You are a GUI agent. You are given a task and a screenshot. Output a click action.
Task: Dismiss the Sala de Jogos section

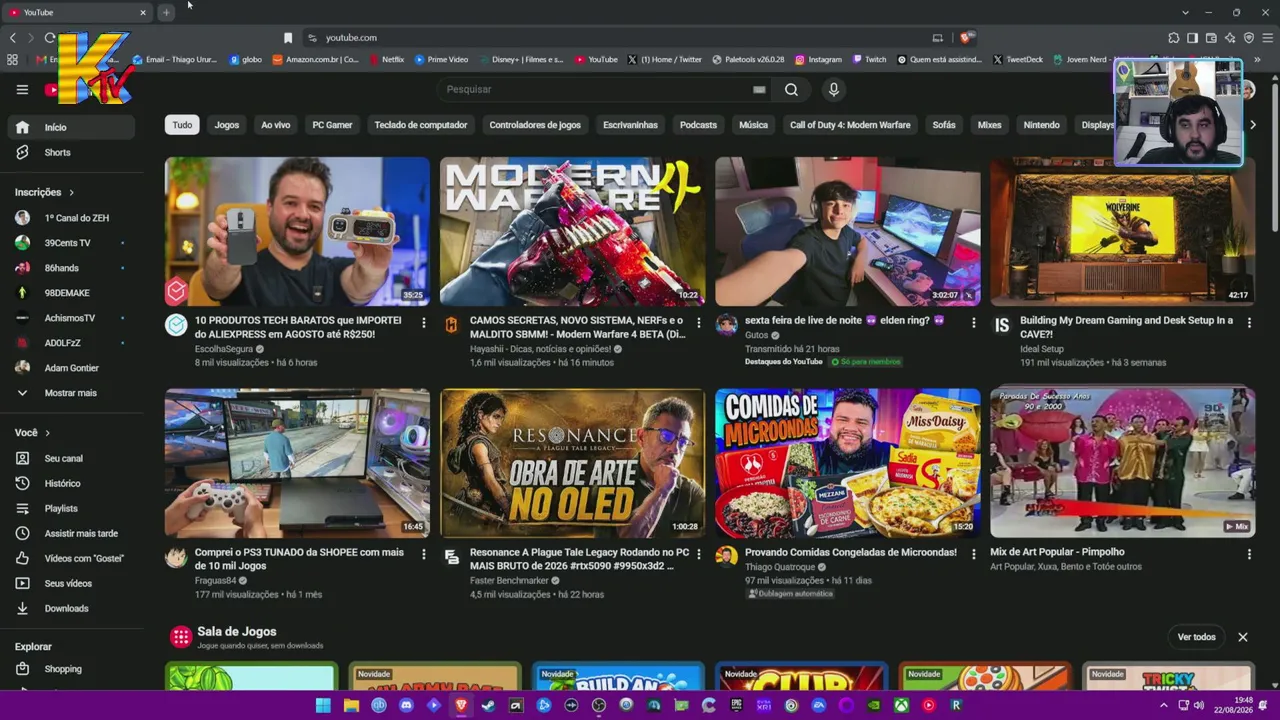click(x=1243, y=637)
